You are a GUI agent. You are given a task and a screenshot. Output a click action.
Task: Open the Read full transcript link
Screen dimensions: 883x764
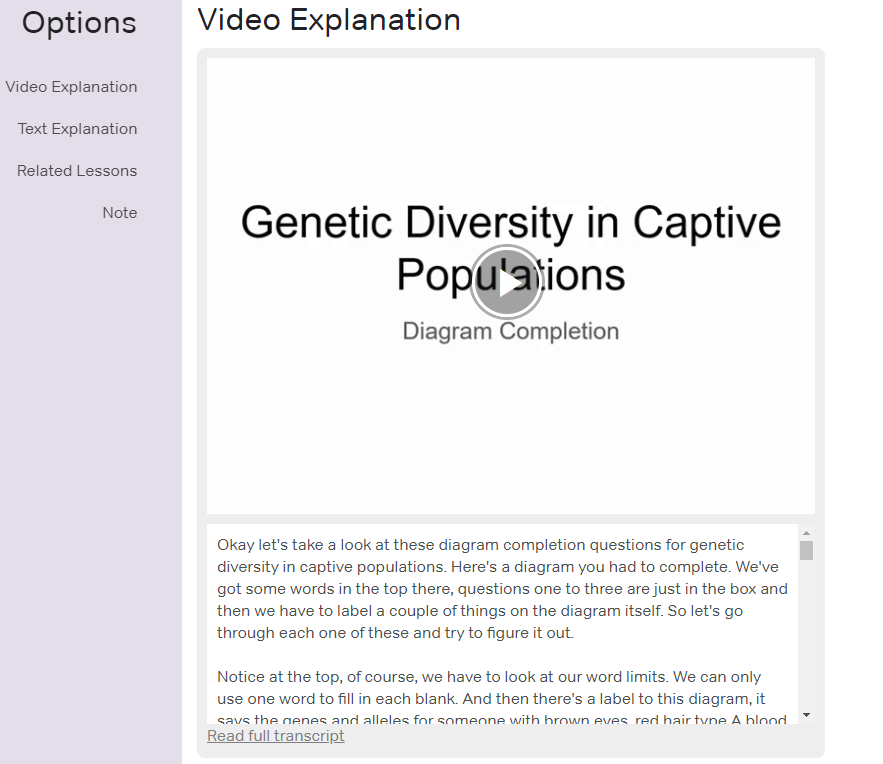click(275, 736)
